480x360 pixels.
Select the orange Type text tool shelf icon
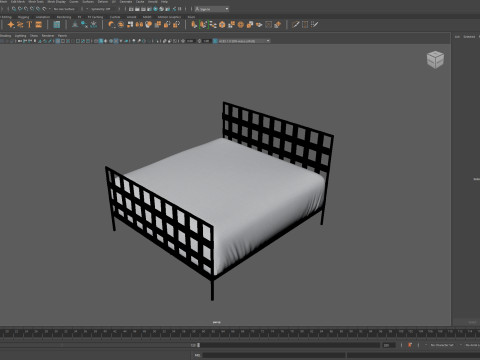29,24
